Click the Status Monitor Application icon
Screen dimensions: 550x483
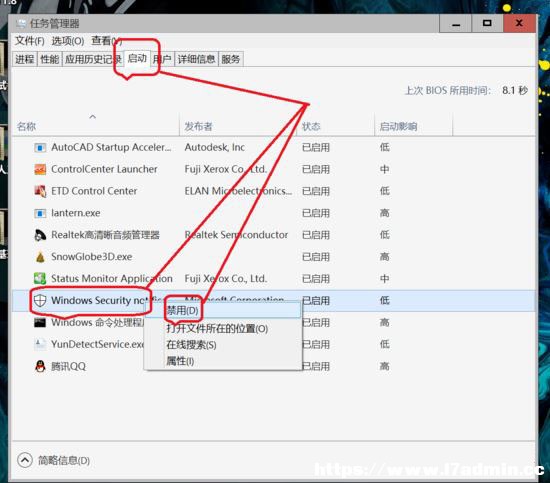pos(40,279)
